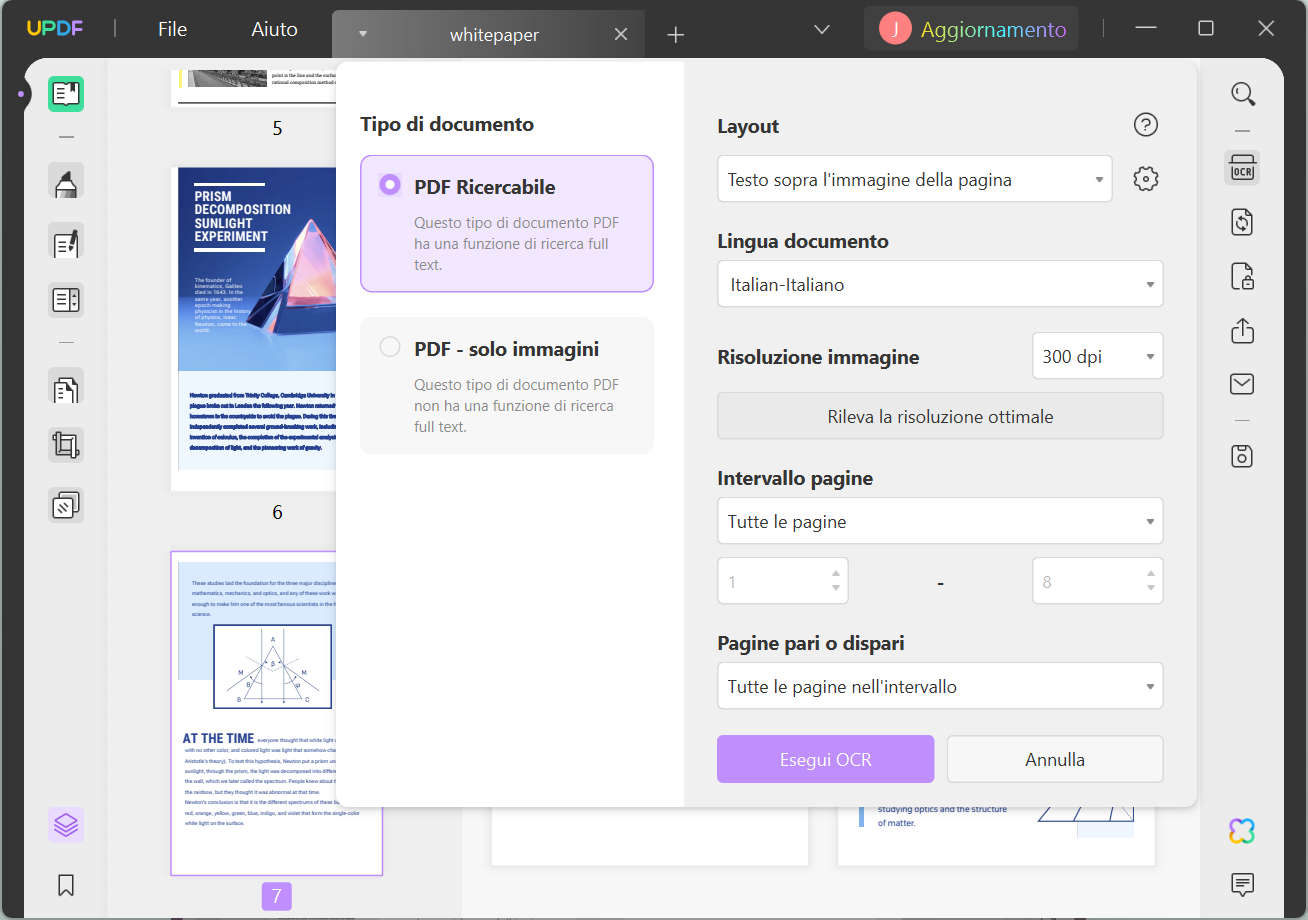Open the Share icon
The width and height of the screenshot is (1308, 920).
(1242, 330)
